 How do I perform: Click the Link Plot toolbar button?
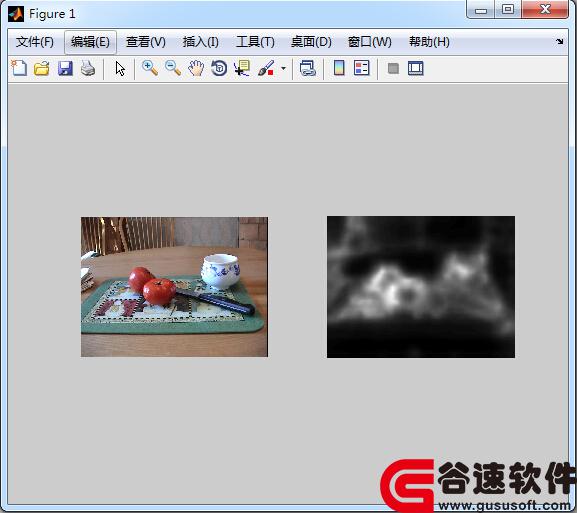[308, 68]
